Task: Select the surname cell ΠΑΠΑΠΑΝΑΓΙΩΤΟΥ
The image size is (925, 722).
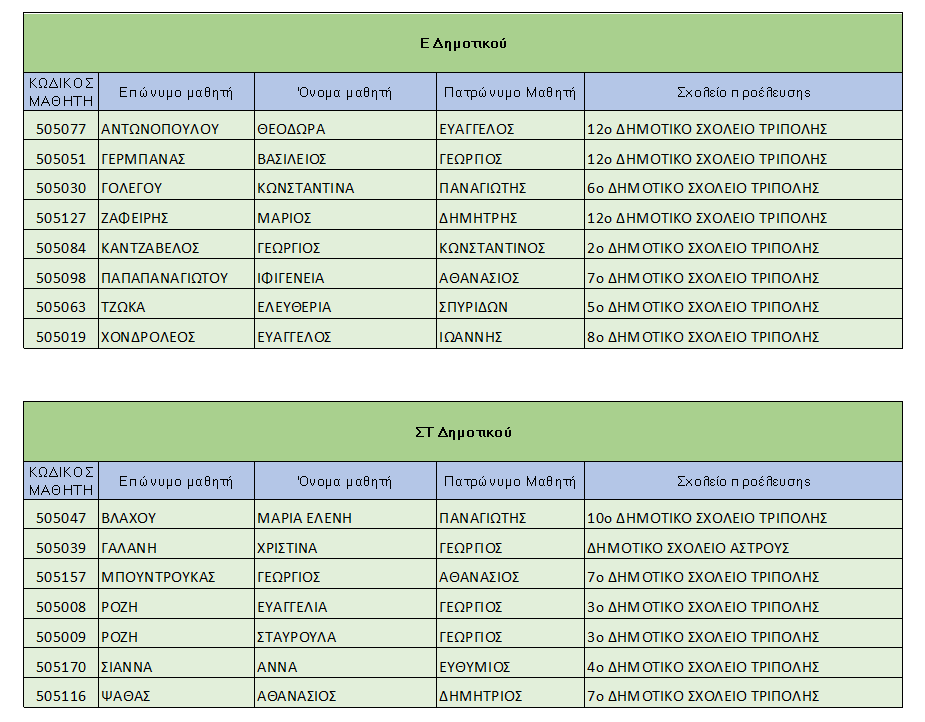Action: click(x=165, y=278)
